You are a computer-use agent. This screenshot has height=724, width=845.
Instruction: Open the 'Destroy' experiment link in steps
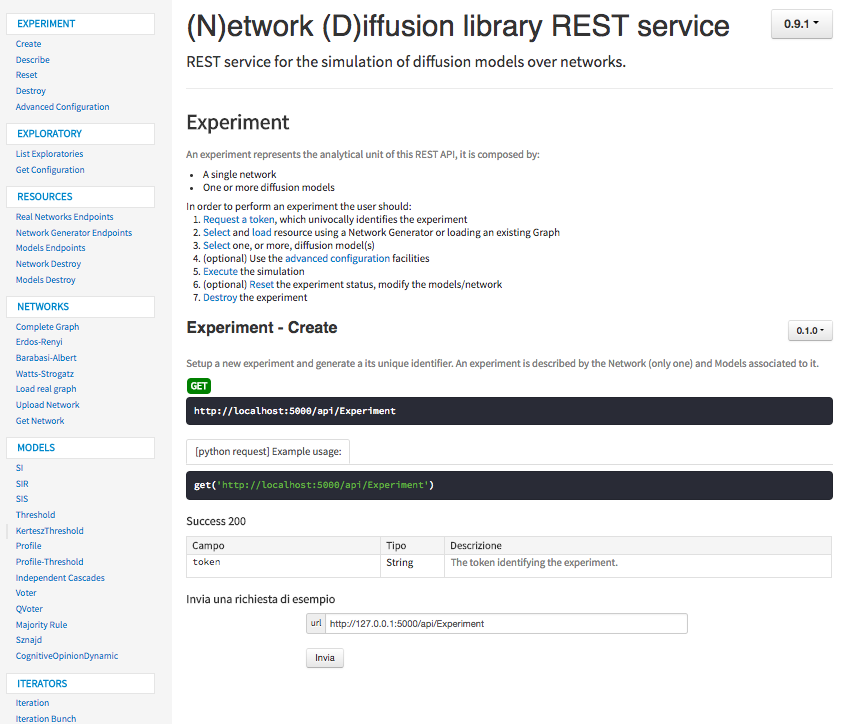pyautogui.click(x=220, y=297)
